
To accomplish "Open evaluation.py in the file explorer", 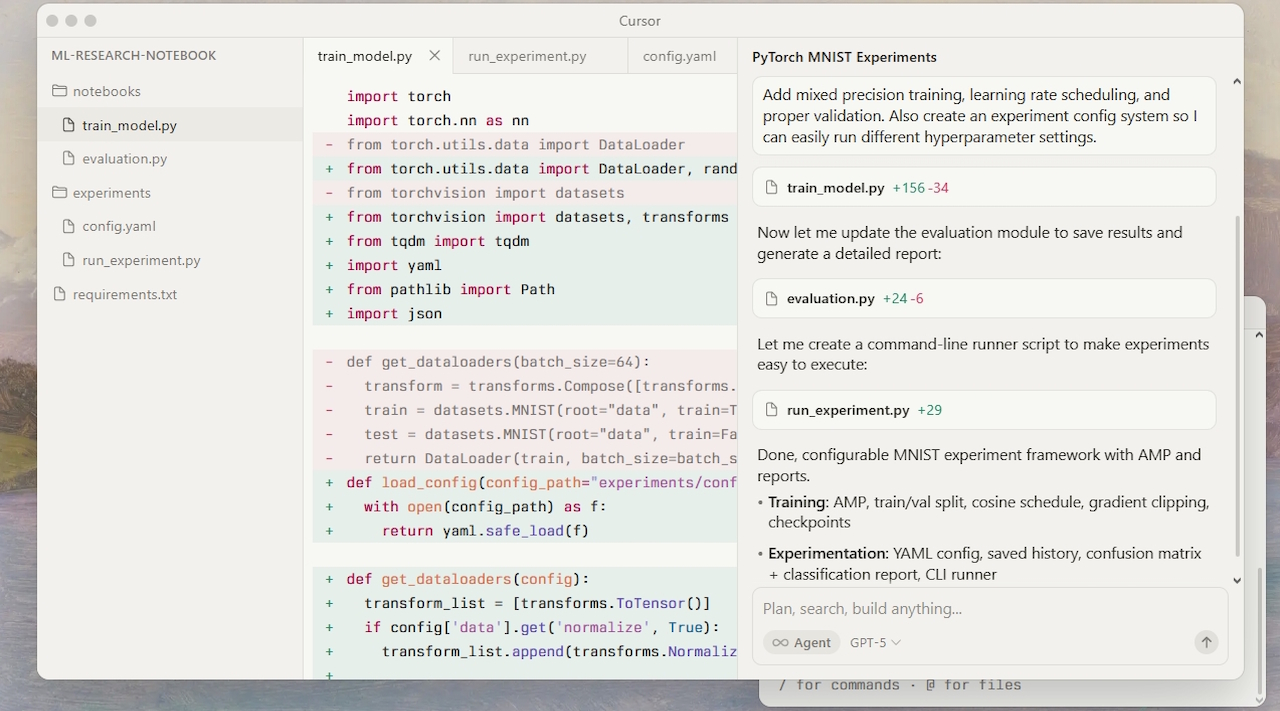I will 124,158.
